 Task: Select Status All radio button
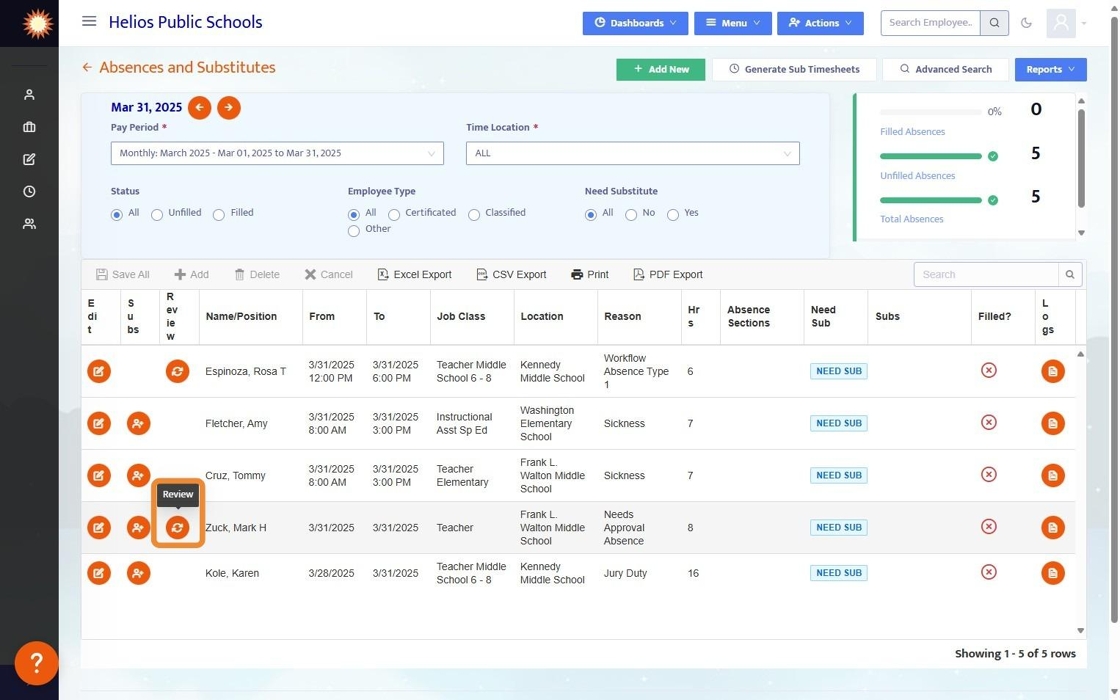(116, 214)
